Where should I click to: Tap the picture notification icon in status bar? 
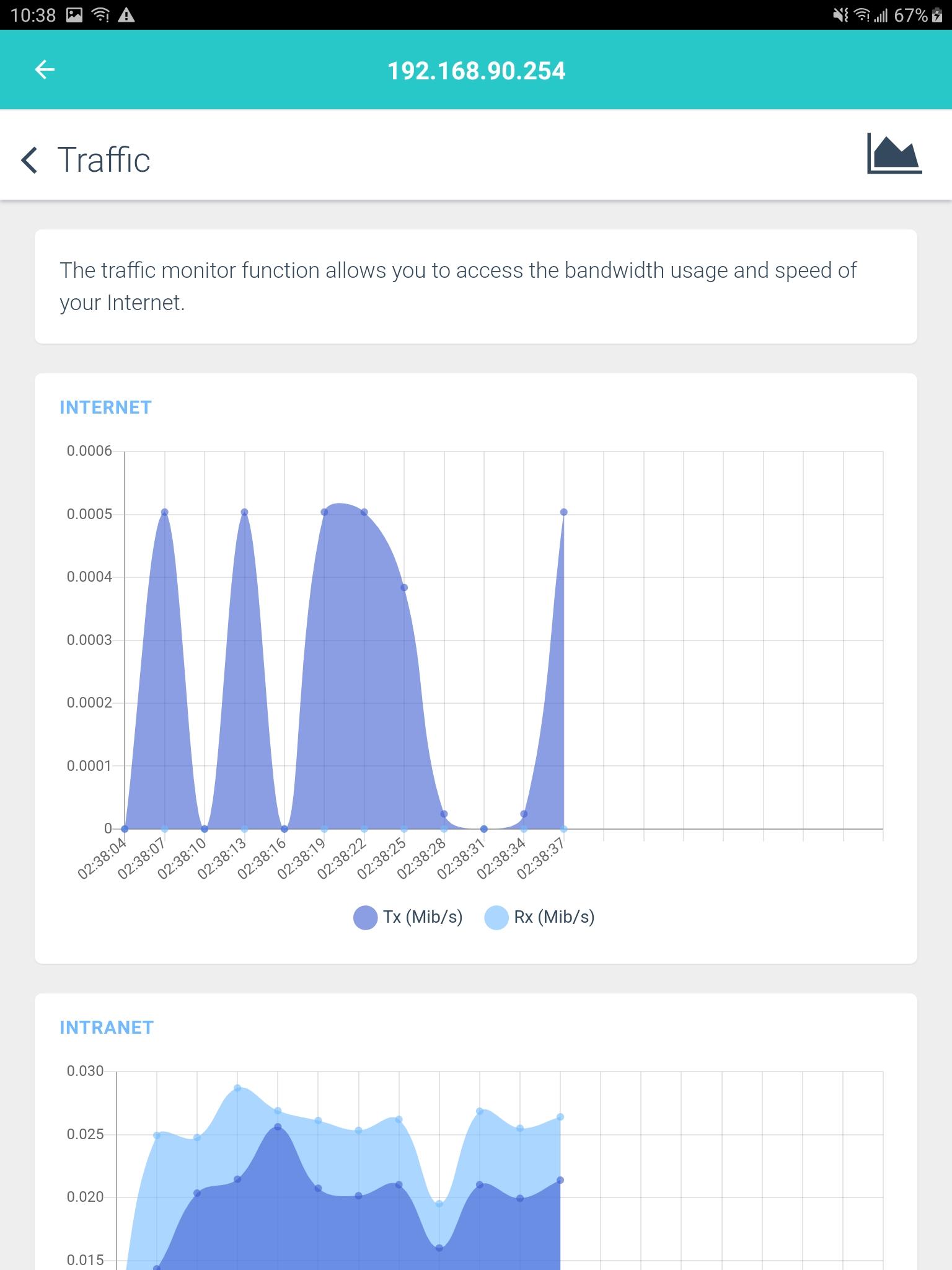[74, 15]
